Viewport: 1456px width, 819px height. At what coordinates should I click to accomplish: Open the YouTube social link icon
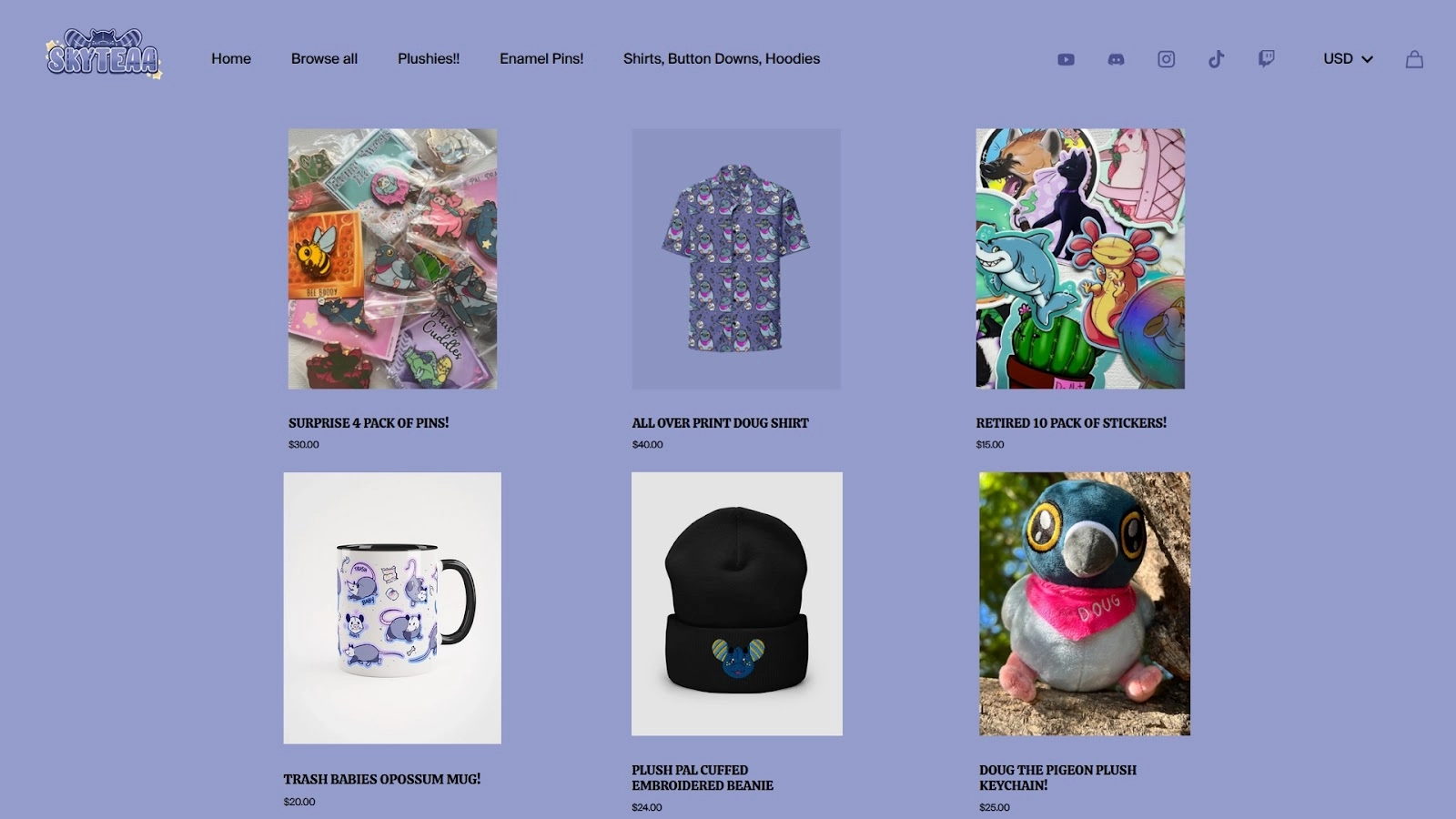click(1066, 59)
